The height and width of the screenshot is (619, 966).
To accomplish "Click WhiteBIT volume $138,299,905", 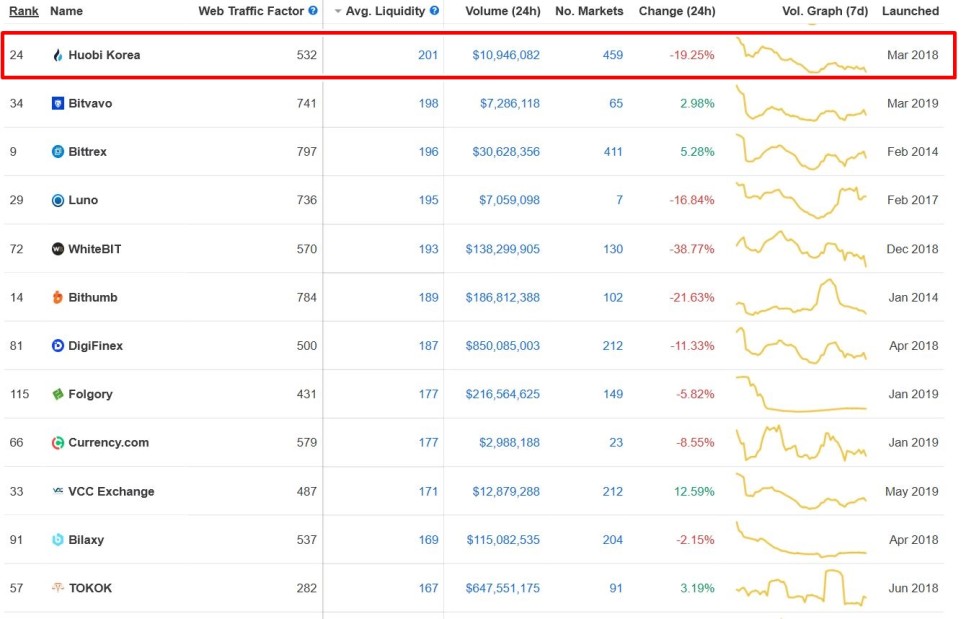I will point(503,249).
